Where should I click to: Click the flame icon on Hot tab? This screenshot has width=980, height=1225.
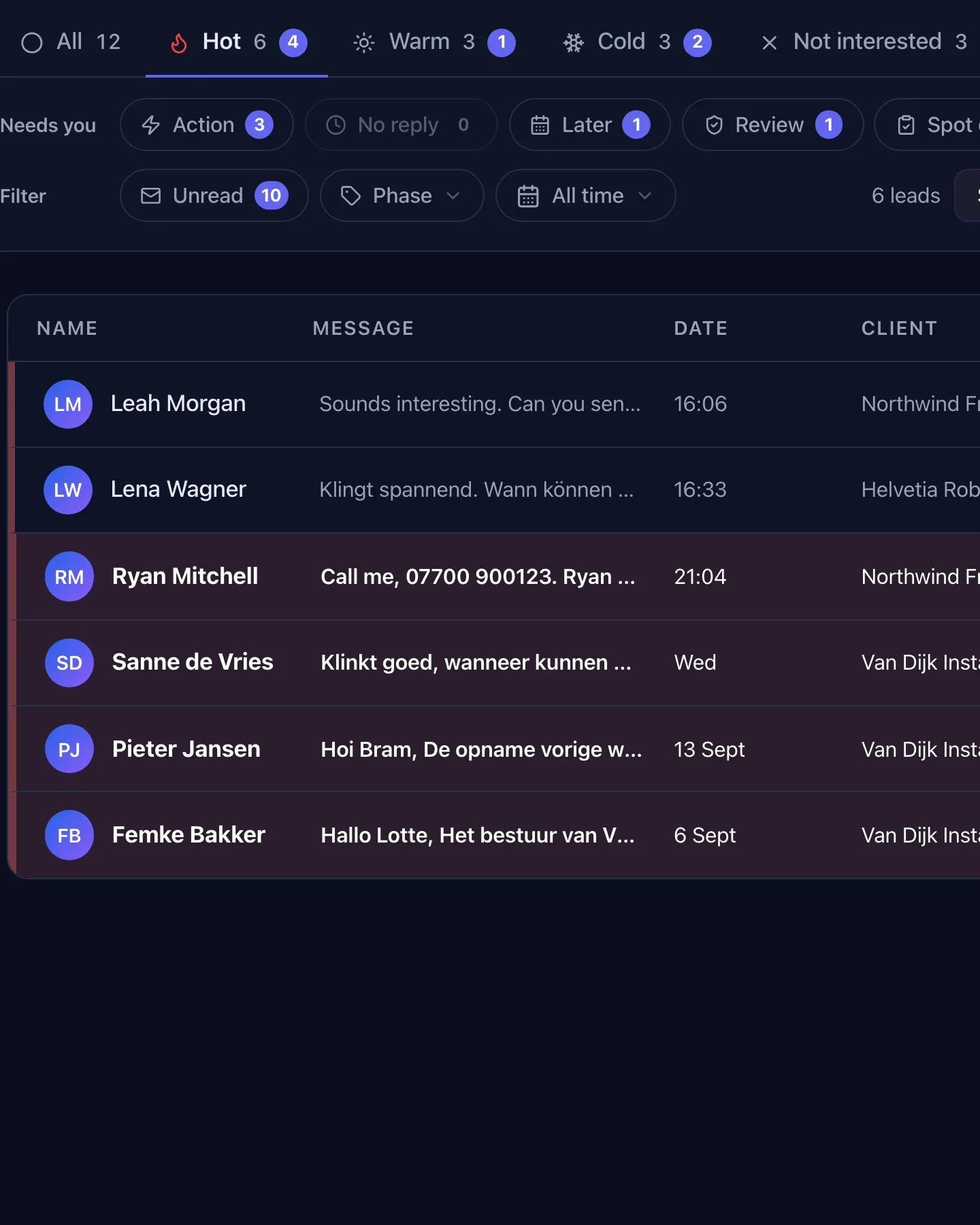179,43
